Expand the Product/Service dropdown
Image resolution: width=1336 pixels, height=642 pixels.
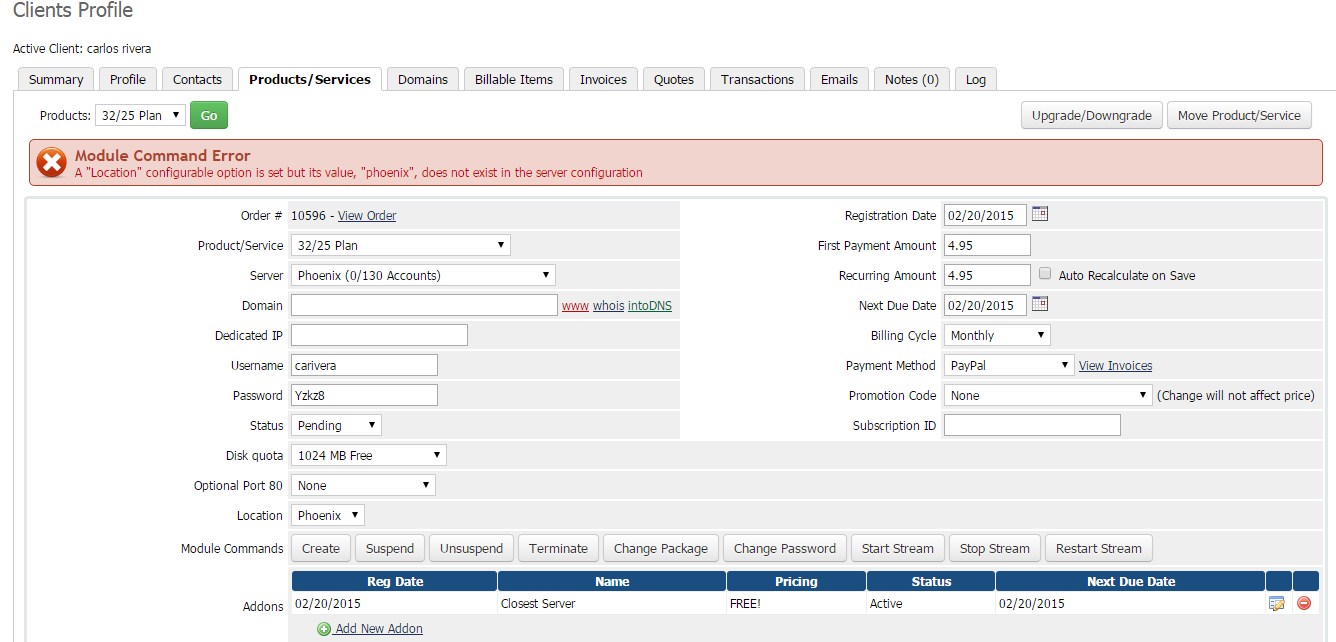pos(401,245)
